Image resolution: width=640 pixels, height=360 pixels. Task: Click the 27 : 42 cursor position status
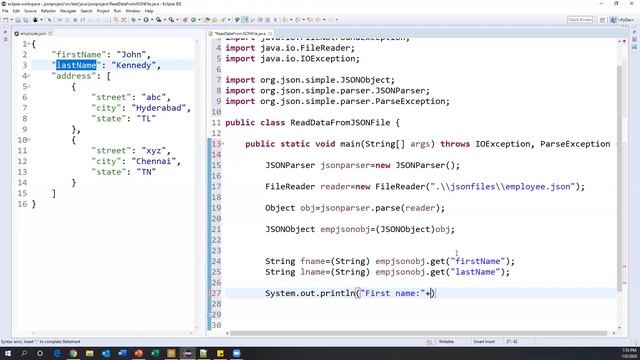512,342
